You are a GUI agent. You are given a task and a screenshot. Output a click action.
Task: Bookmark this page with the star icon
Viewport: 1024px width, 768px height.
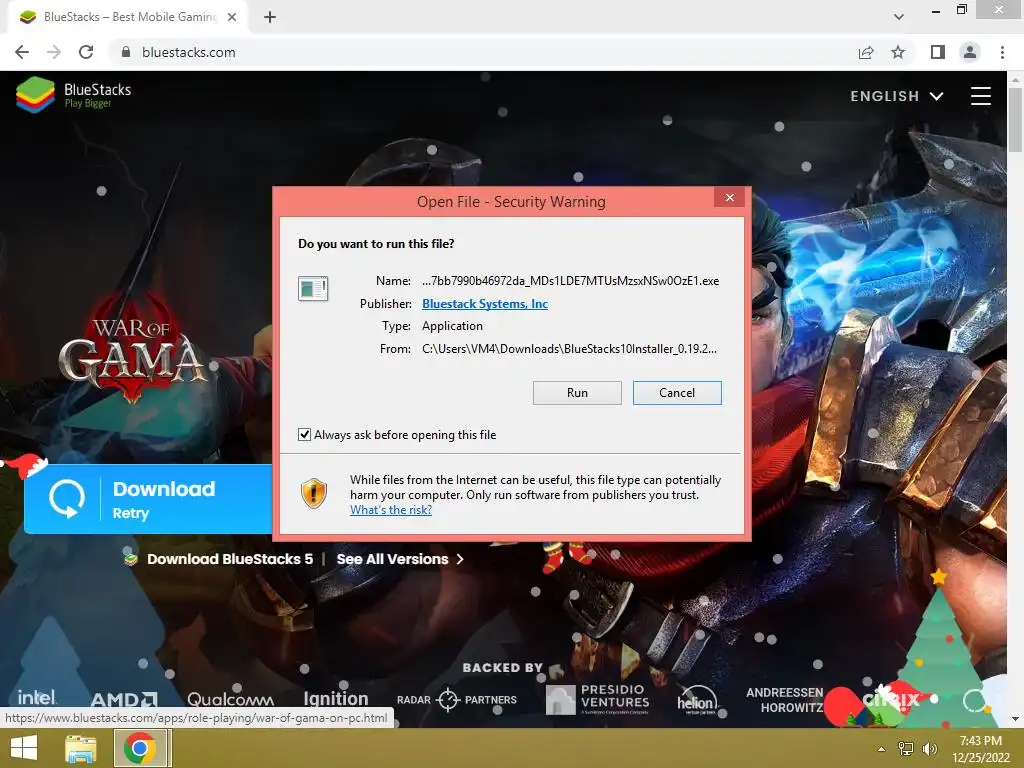point(898,52)
